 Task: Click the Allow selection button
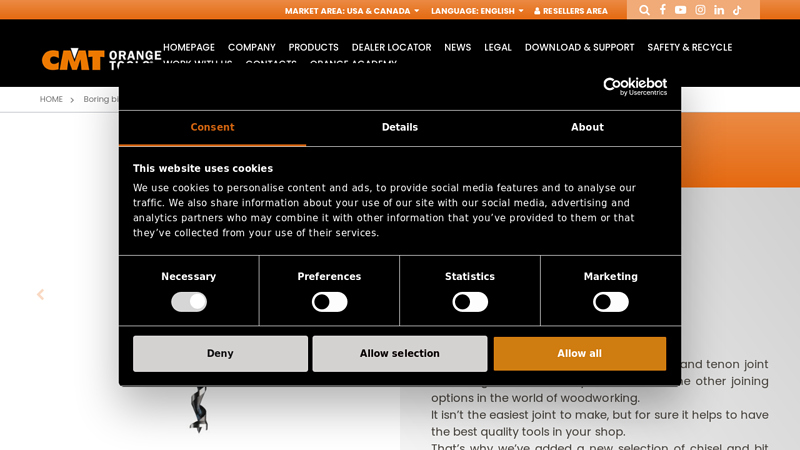click(x=400, y=354)
